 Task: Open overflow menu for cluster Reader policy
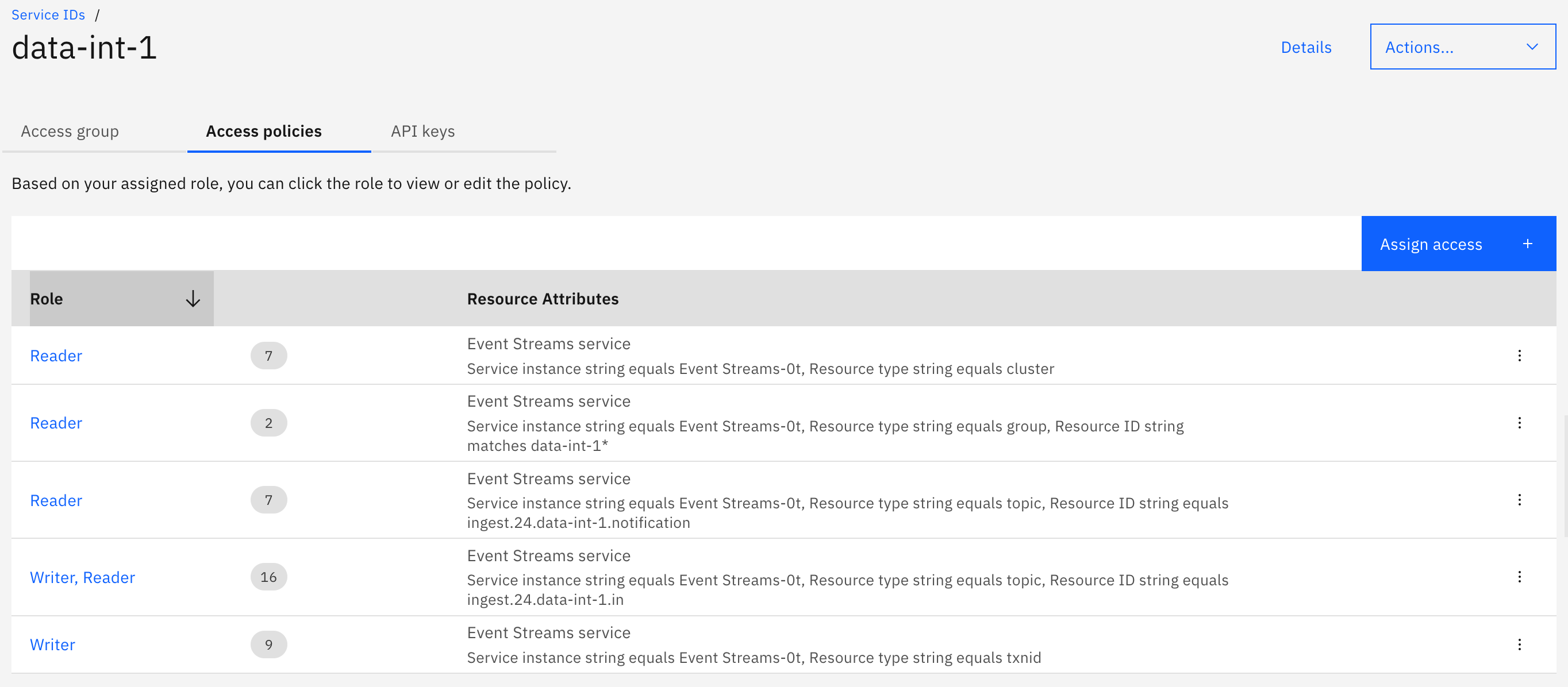(1519, 356)
